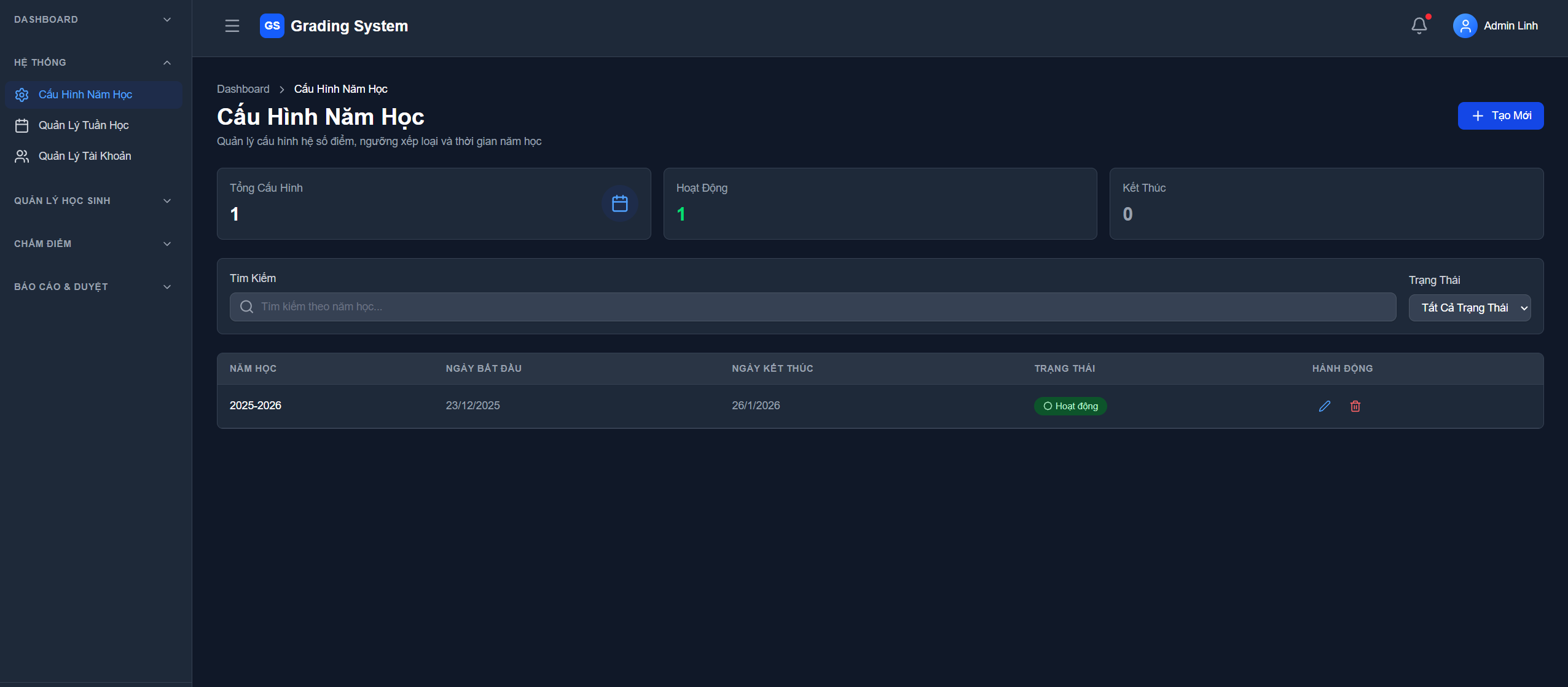Open the Tất Cả Trạng Thái dropdown
The height and width of the screenshot is (687, 1568).
[1469, 308]
